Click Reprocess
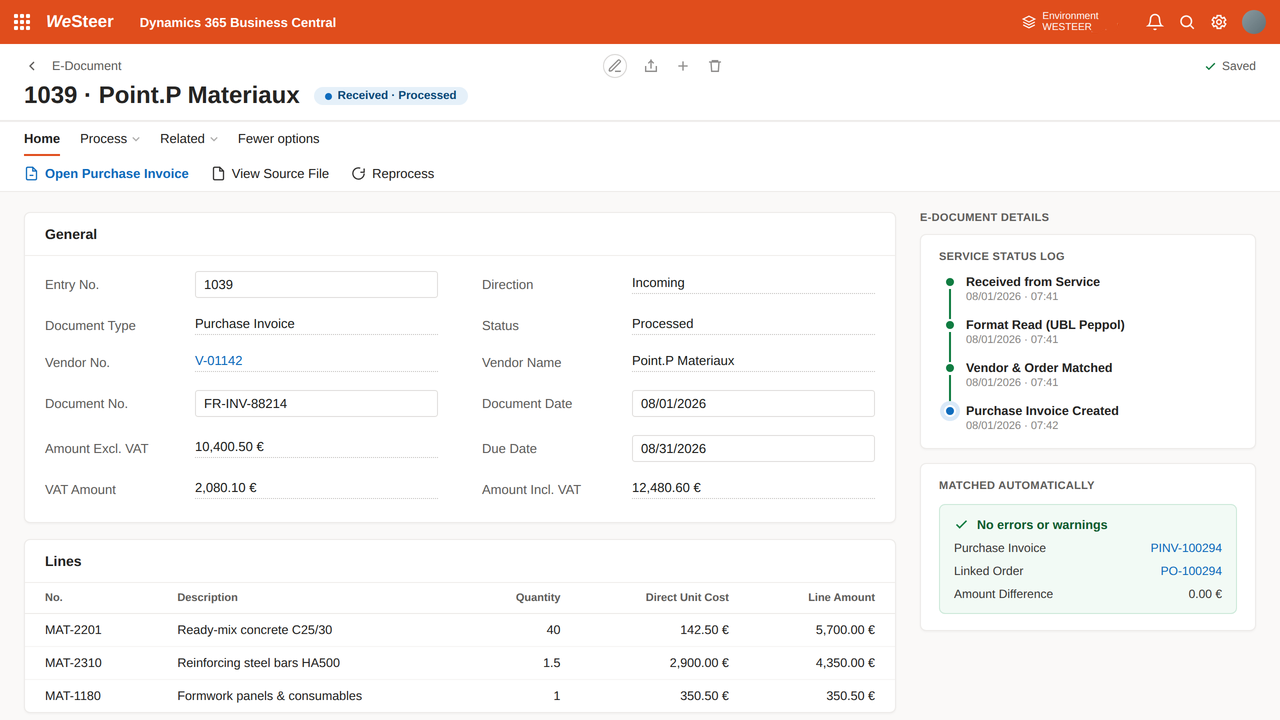The image size is (1280, 720). point(393,174)
